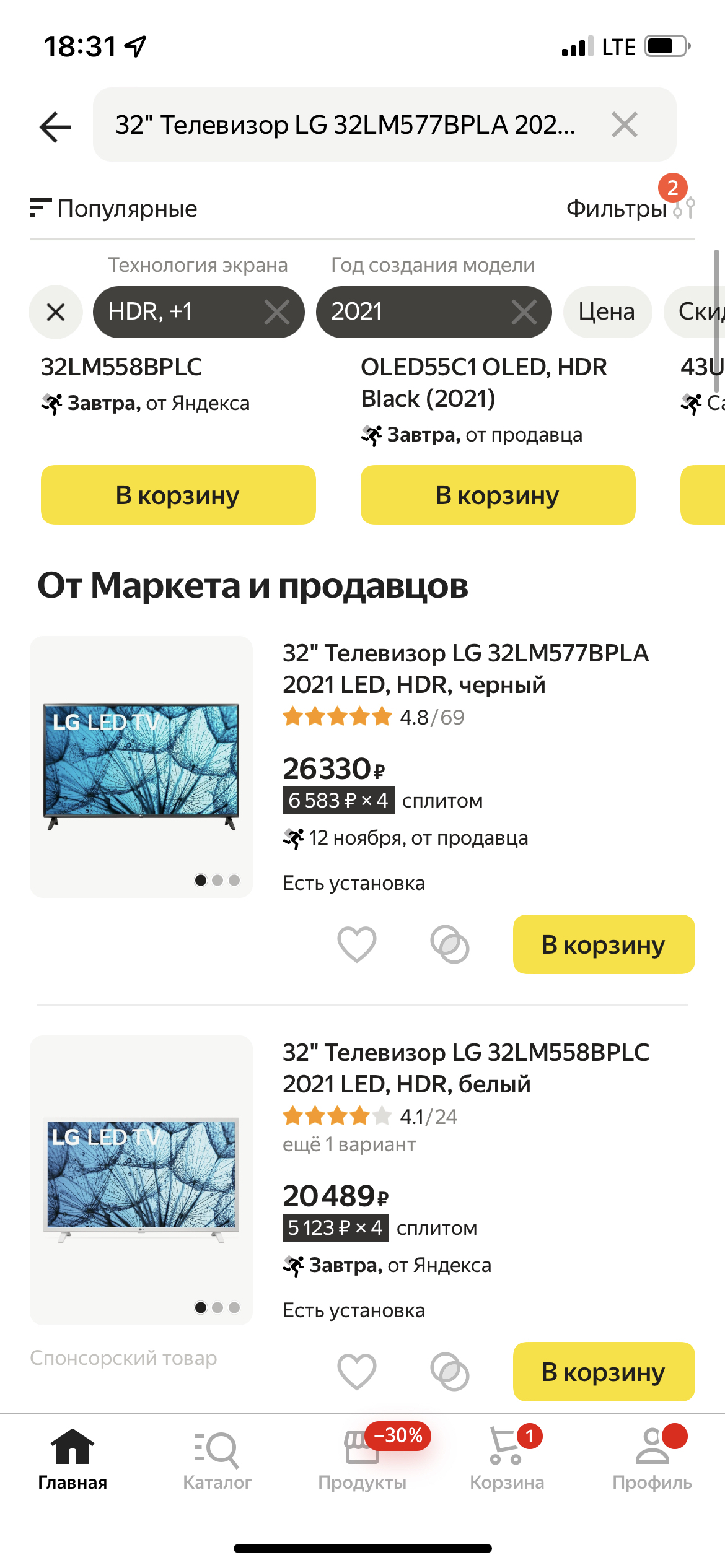Reset all applied filter chips
The width and height of the screenshot is (725, 1568).
pyautogui.click(x=56, y=311)
